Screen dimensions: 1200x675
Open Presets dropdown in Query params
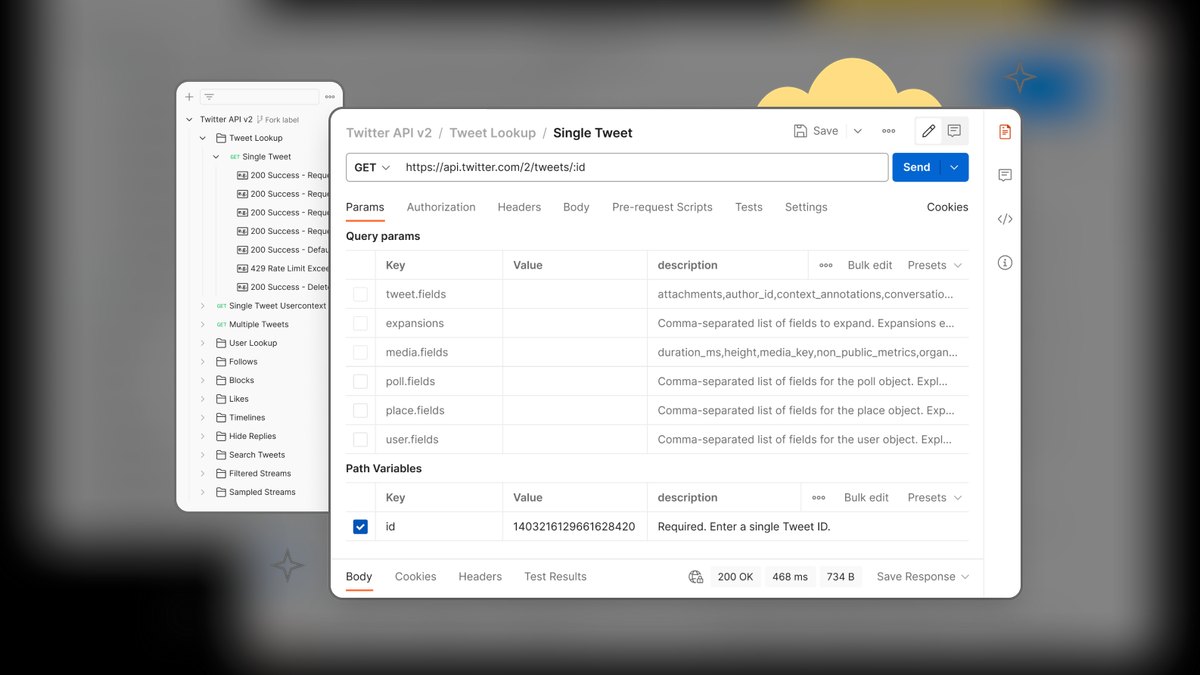click(935, 265)
